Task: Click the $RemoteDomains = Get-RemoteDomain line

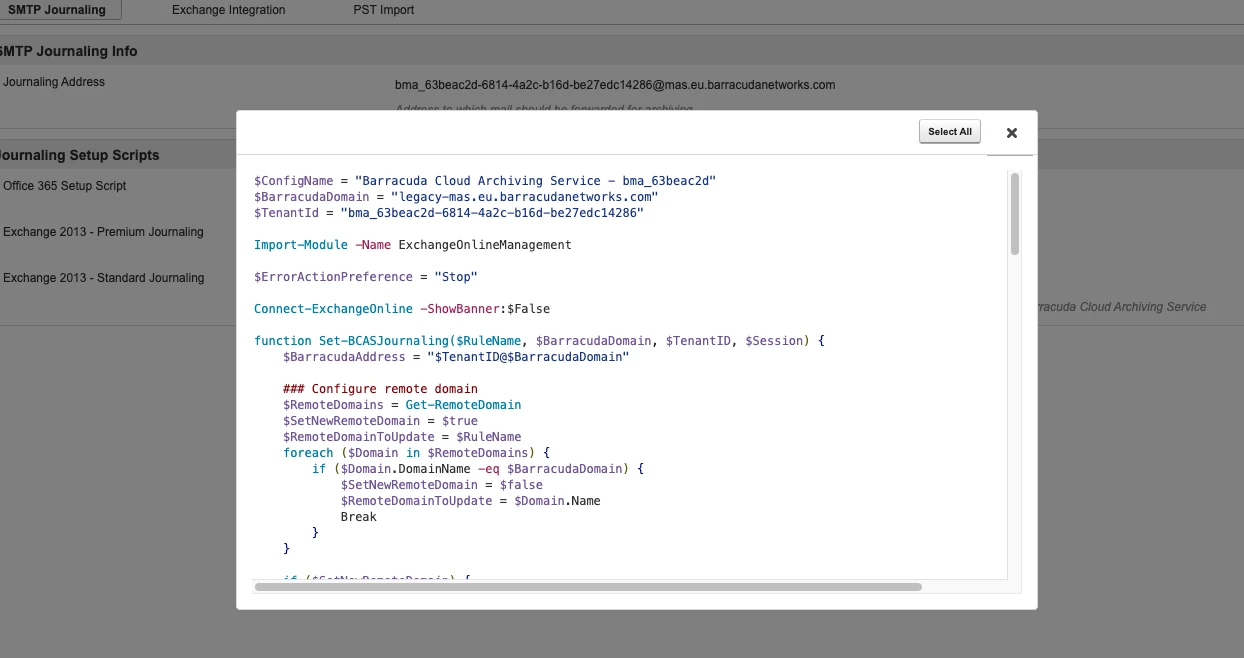Action: [x=402, y=405]
